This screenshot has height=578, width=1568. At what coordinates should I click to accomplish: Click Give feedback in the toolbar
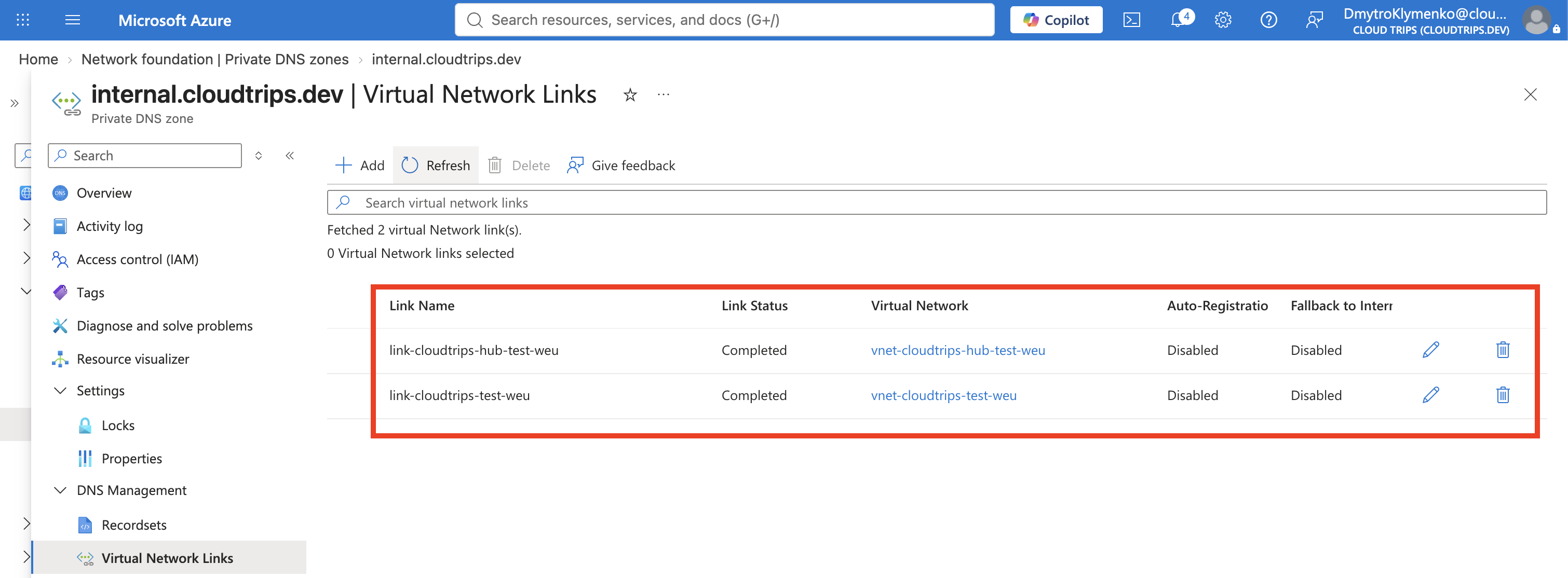(x=621, y=166)
